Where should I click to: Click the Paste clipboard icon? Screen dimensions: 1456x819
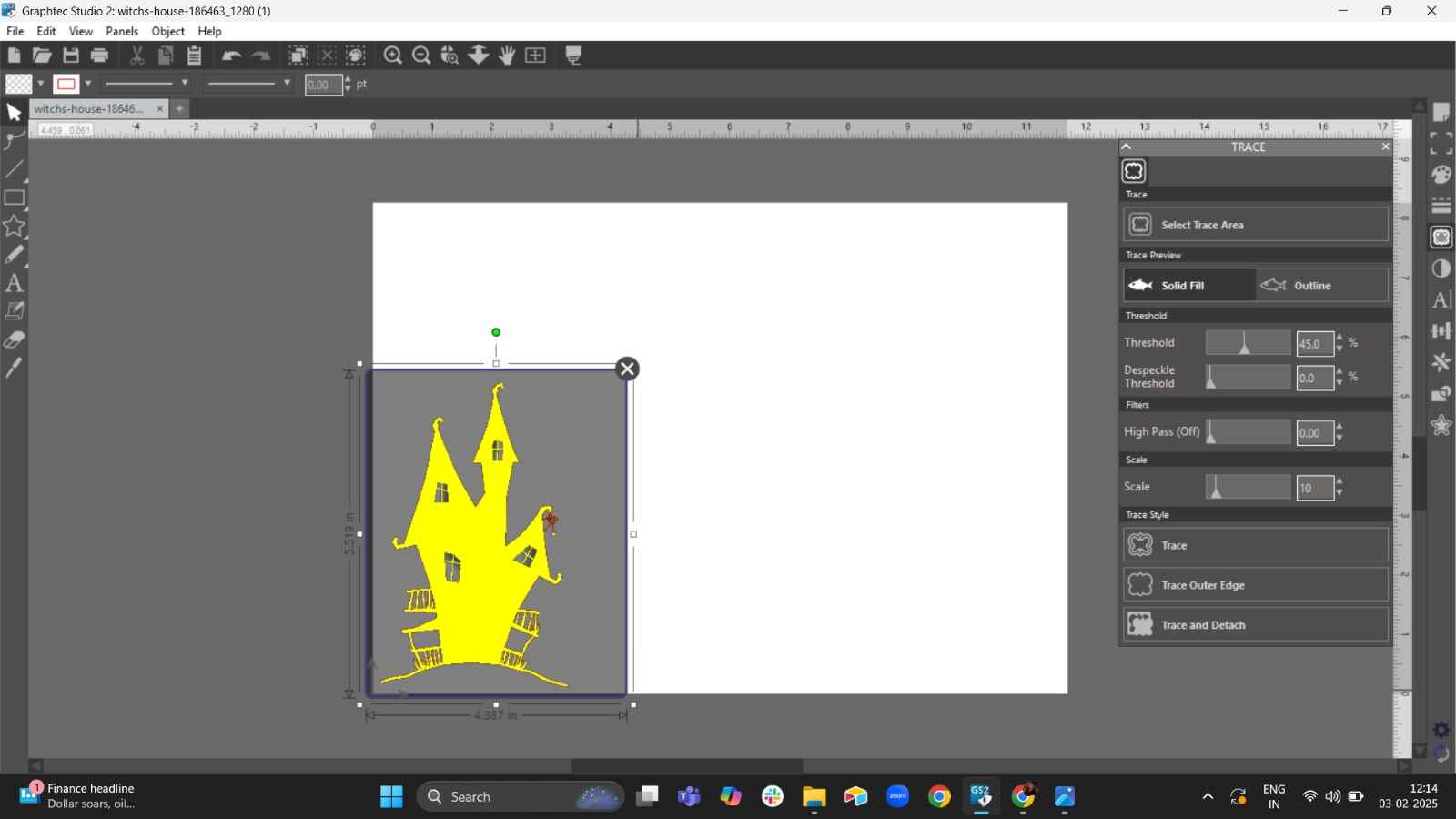click(x=195, y=56)
